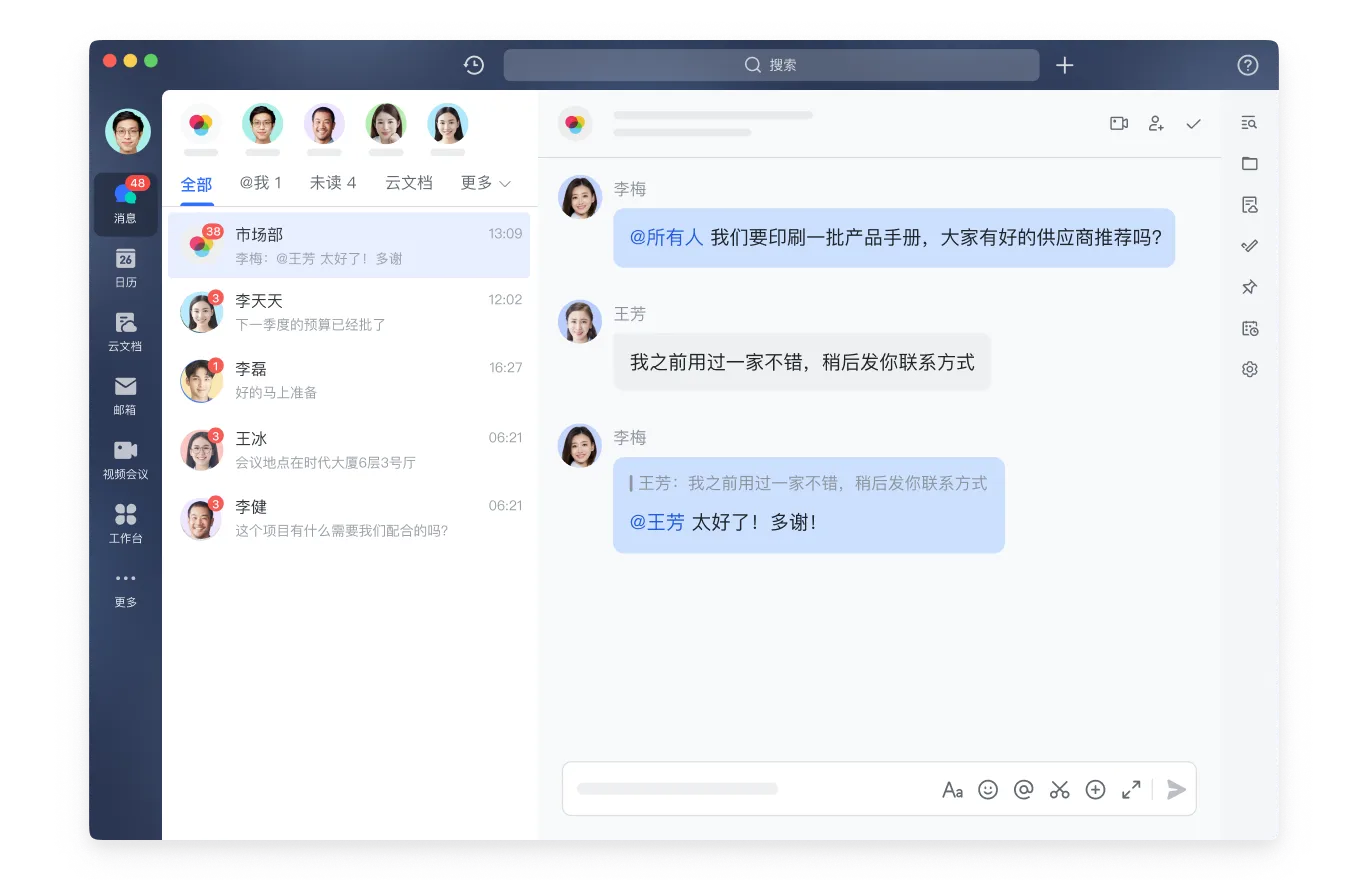Open the 市场部 conversation

pyautogui.click(x=349, y=245)
